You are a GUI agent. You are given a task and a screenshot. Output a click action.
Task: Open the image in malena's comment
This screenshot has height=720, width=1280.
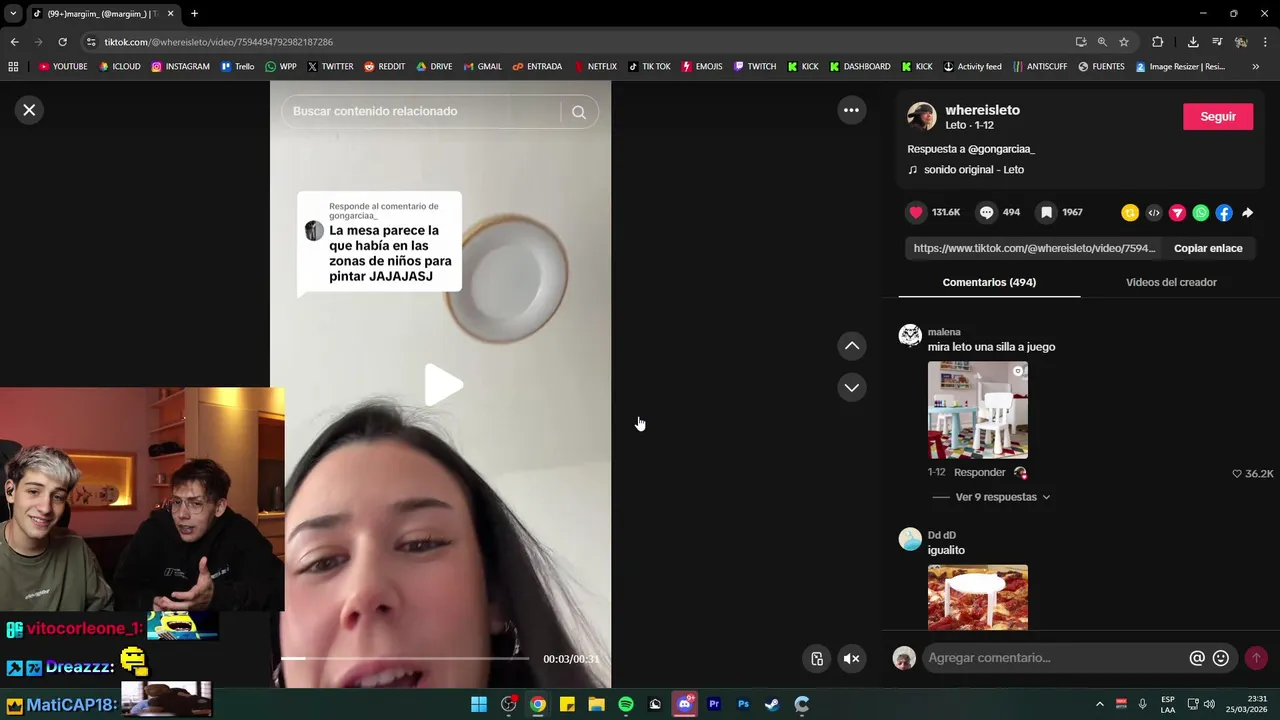click(x=978, y=410)
